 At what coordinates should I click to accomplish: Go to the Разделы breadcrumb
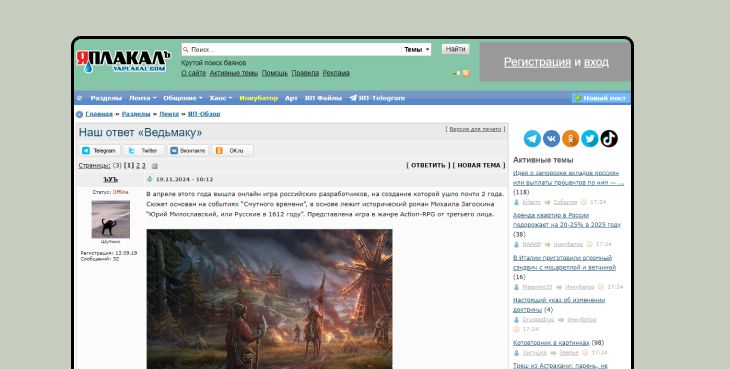click(x=136, y=114)
